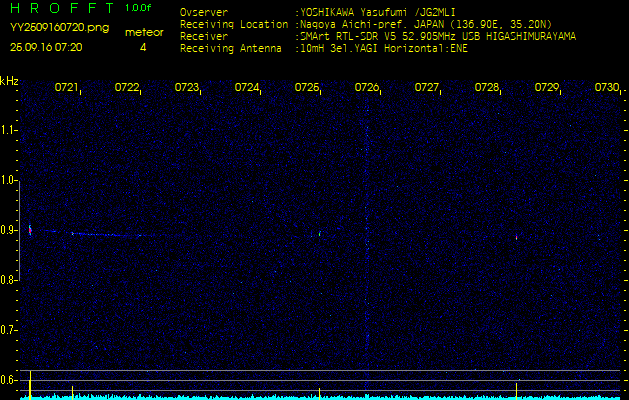This screenshot has width=629, height=400.
Task: Click the date stamp 25.09.16 07:20
Action: point(46,47)
